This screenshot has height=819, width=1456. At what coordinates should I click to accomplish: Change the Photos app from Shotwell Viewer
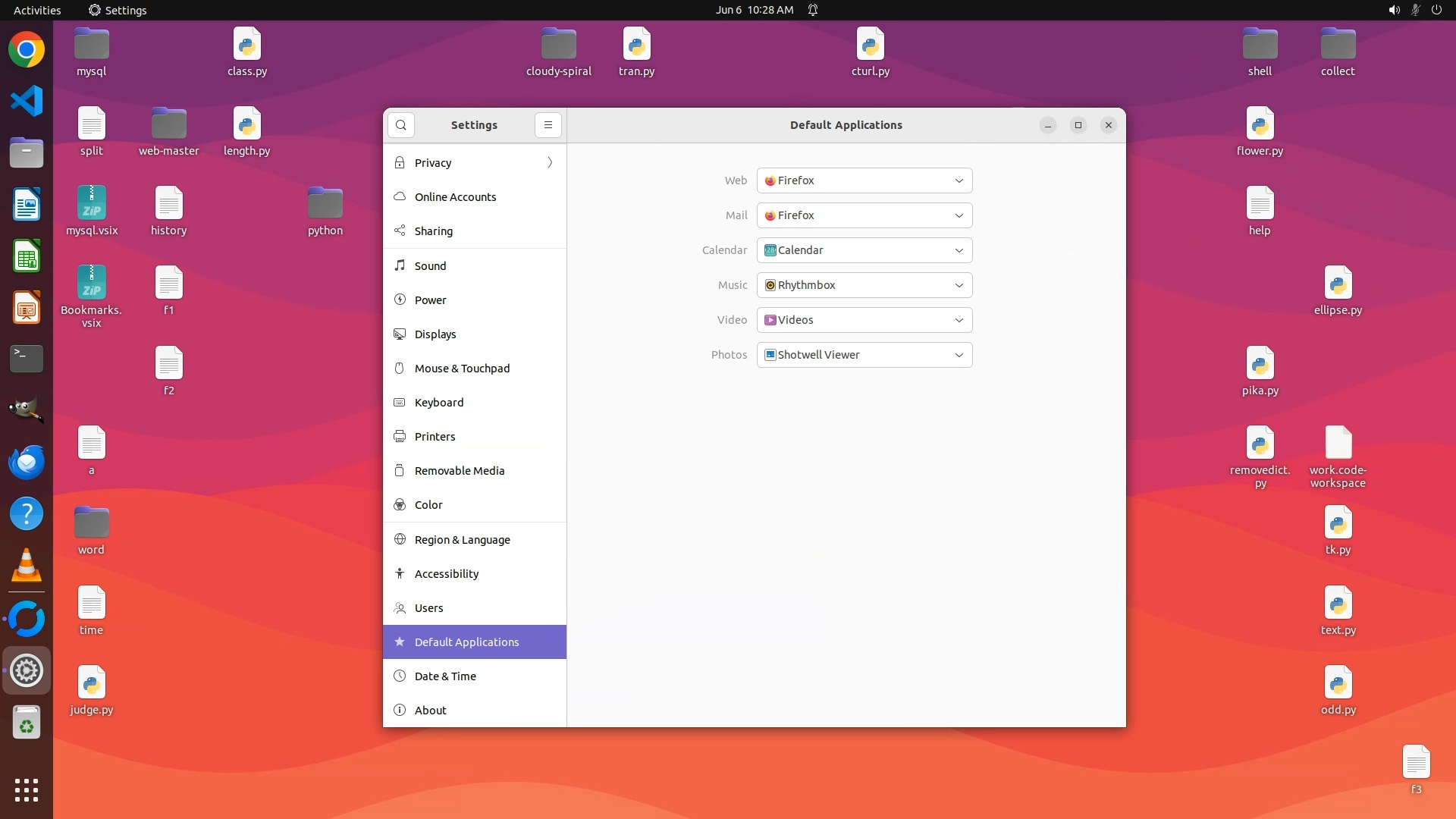[864, 355]
